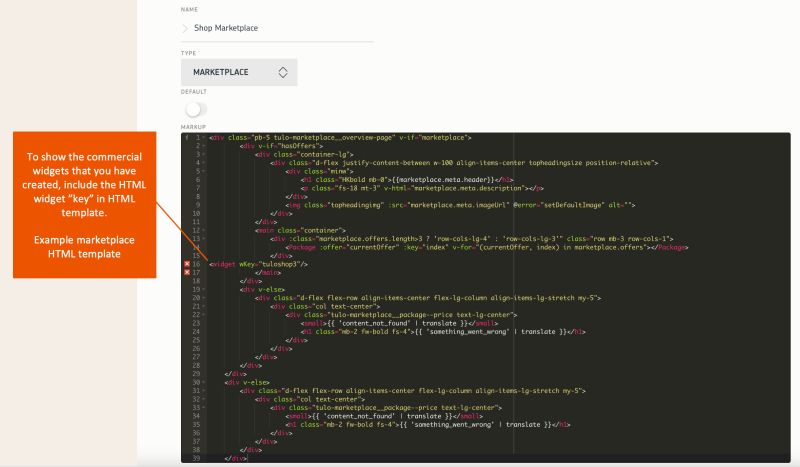Click the error icon on line 16
This screenshot has height=467, width=800.
coord(187,264)
